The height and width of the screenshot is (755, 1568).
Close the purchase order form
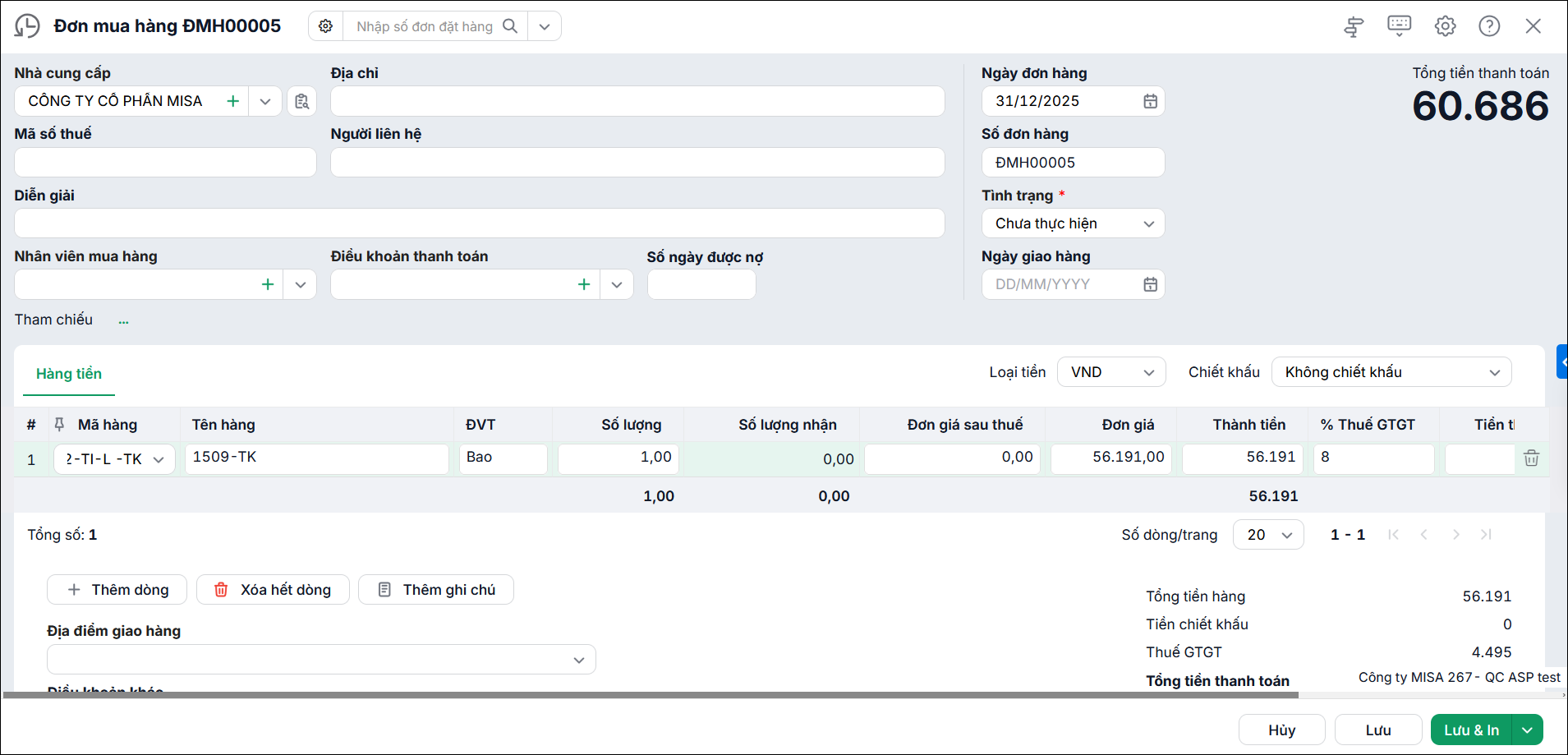click(x=1534, y=26)
